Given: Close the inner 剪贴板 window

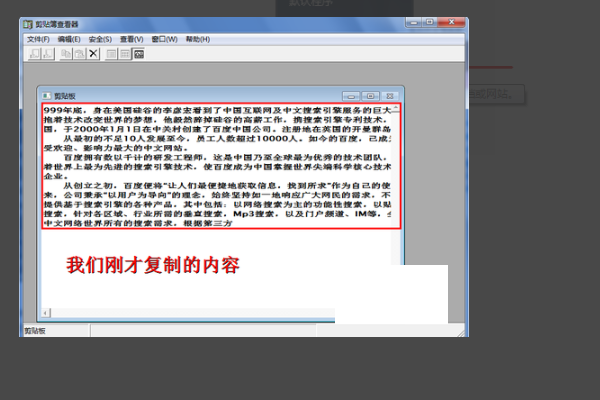Looking at the screenshot, I should pyautogui.click(x=390, y=96).
